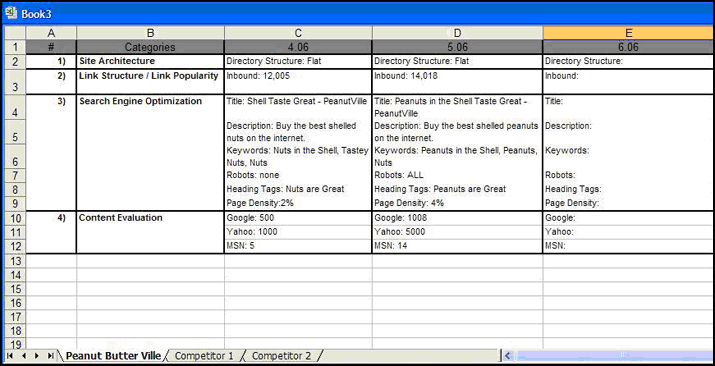
Task: Select the entire sheet with the corner button
Action: [15, 33]
